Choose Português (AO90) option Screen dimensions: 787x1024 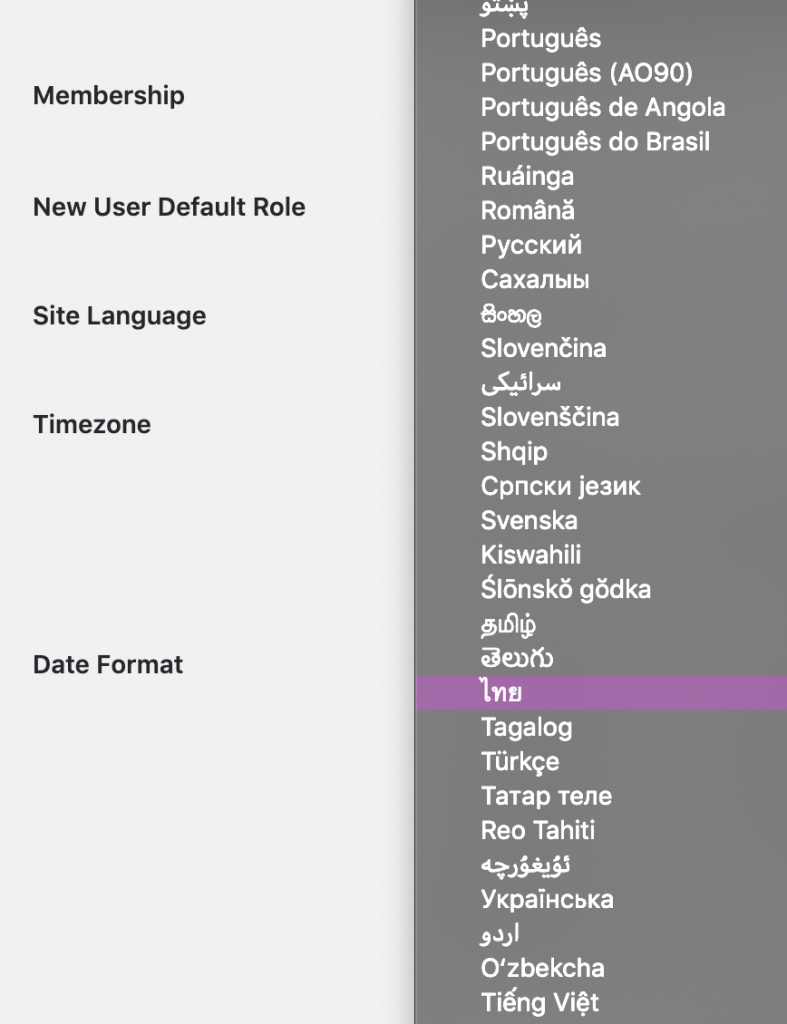tap(601, 73)
